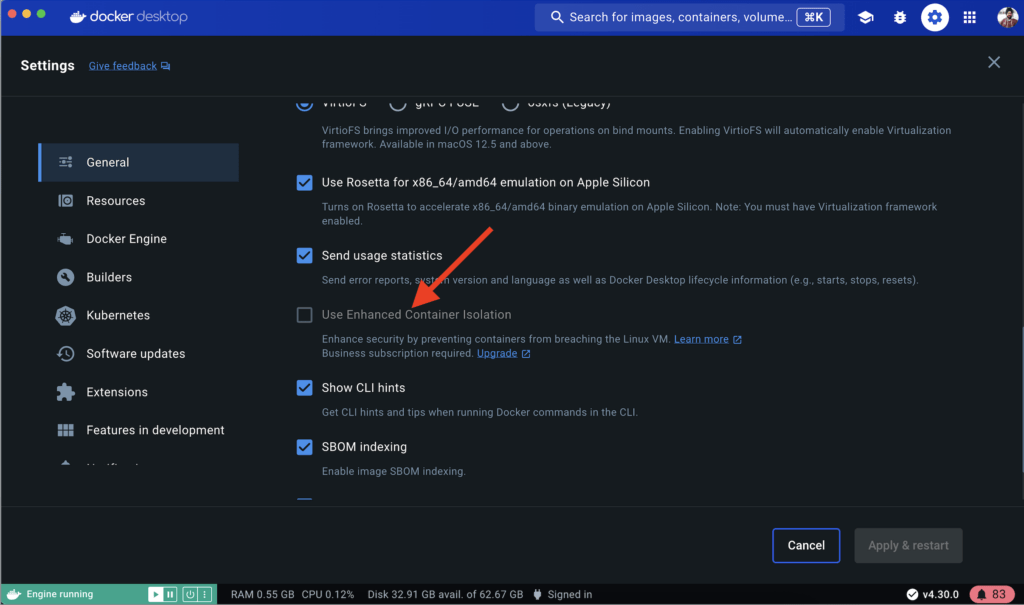This screenshot has height=605, width=1024.
Task: Select the General settings tab
Action: point(138,162)
